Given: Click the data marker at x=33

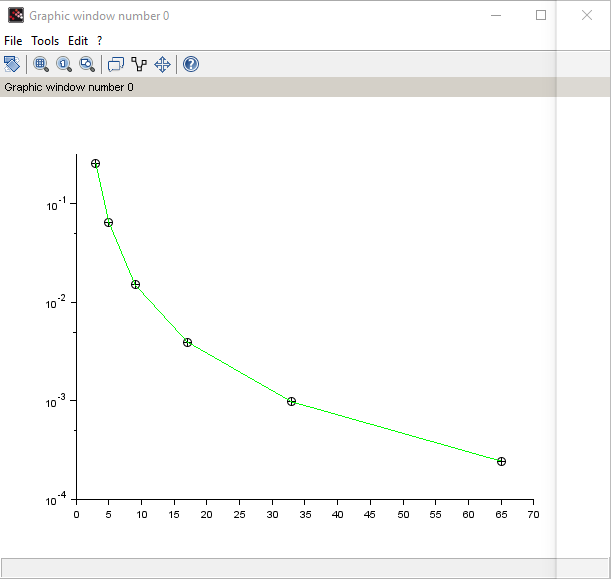Looking at the screenshot, I should click(x=291, y=401).
